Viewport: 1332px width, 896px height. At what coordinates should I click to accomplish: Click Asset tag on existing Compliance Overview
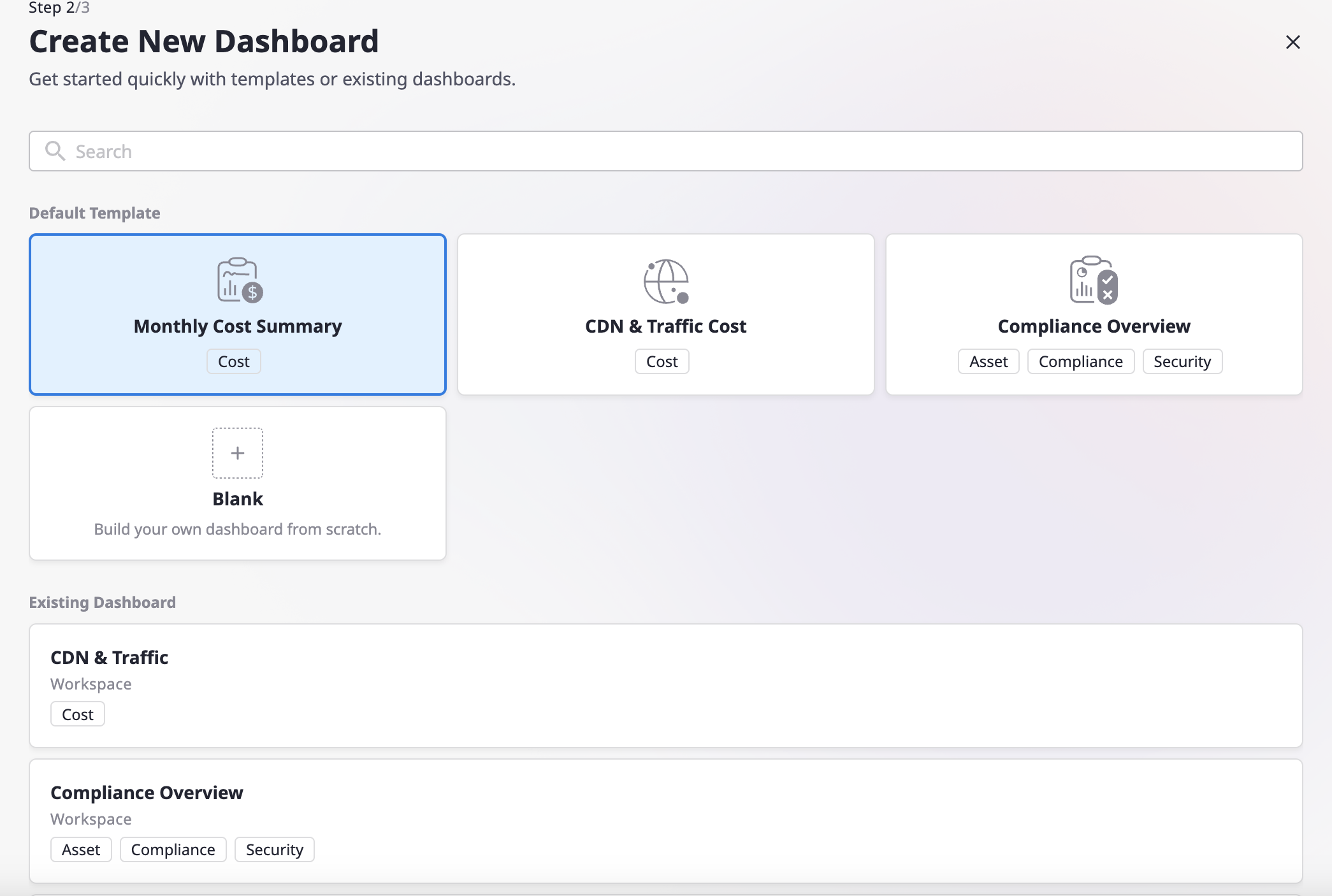point(81,849)
